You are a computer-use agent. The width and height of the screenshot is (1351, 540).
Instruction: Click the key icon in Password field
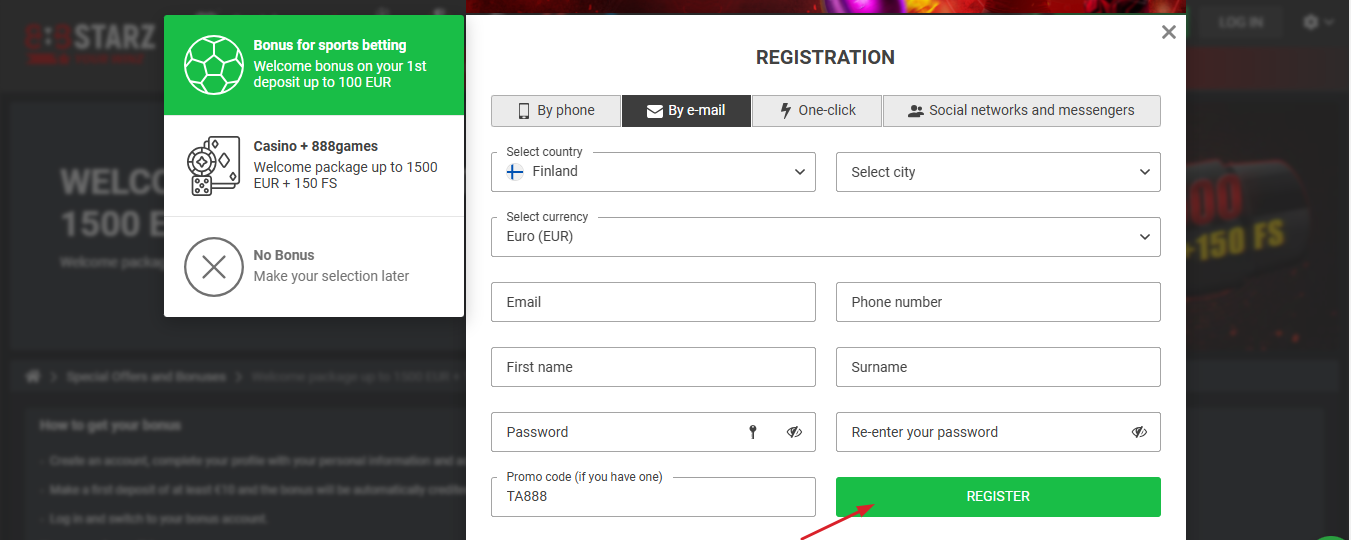click(x=753, y=432)
